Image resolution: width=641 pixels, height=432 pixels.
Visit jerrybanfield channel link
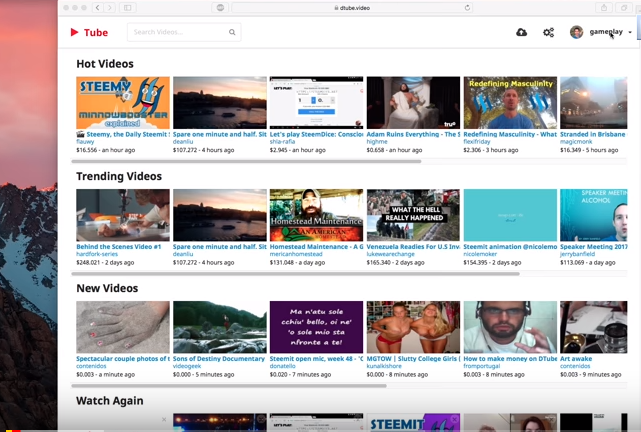click(x=578, y=254)
